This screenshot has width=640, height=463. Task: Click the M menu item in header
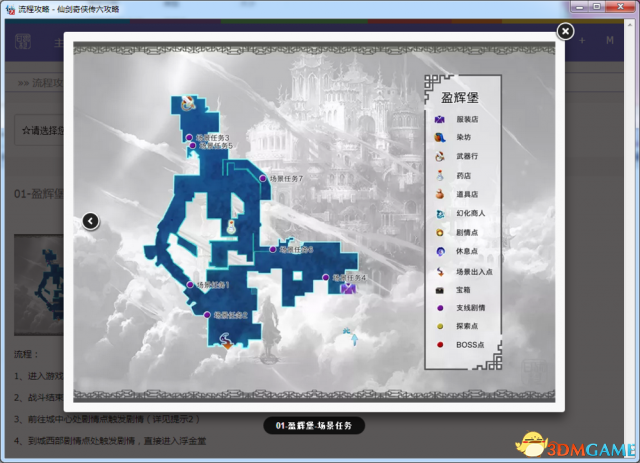coord(610,40)
